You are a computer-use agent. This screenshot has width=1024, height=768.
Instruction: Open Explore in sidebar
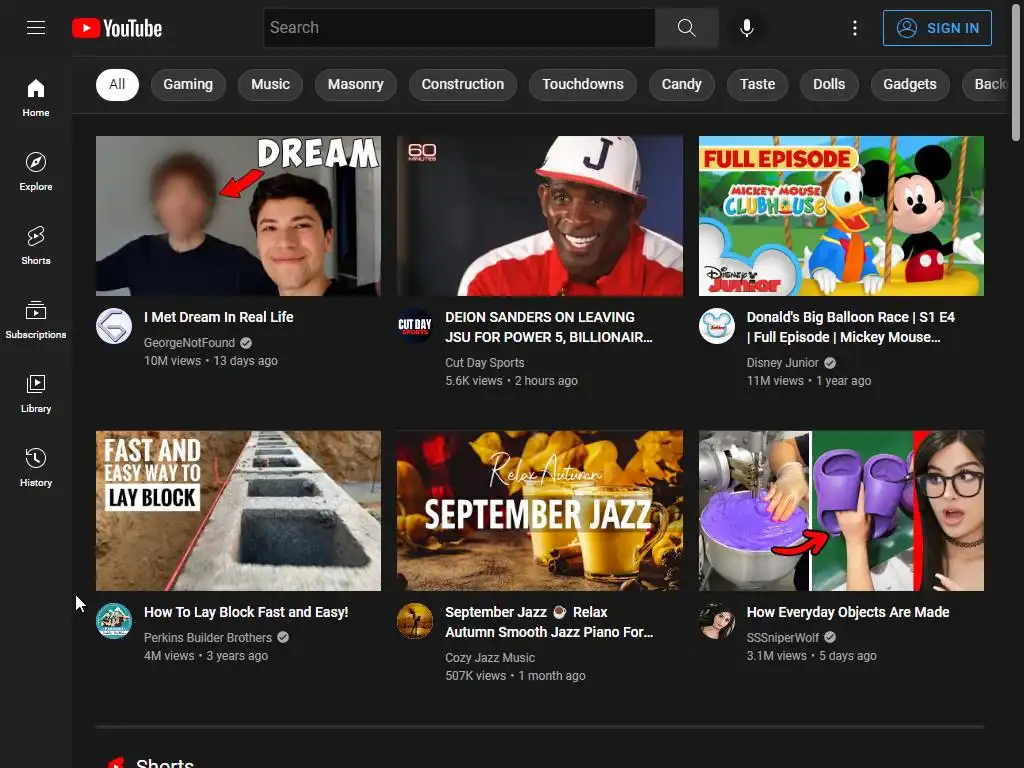point(36,171)
